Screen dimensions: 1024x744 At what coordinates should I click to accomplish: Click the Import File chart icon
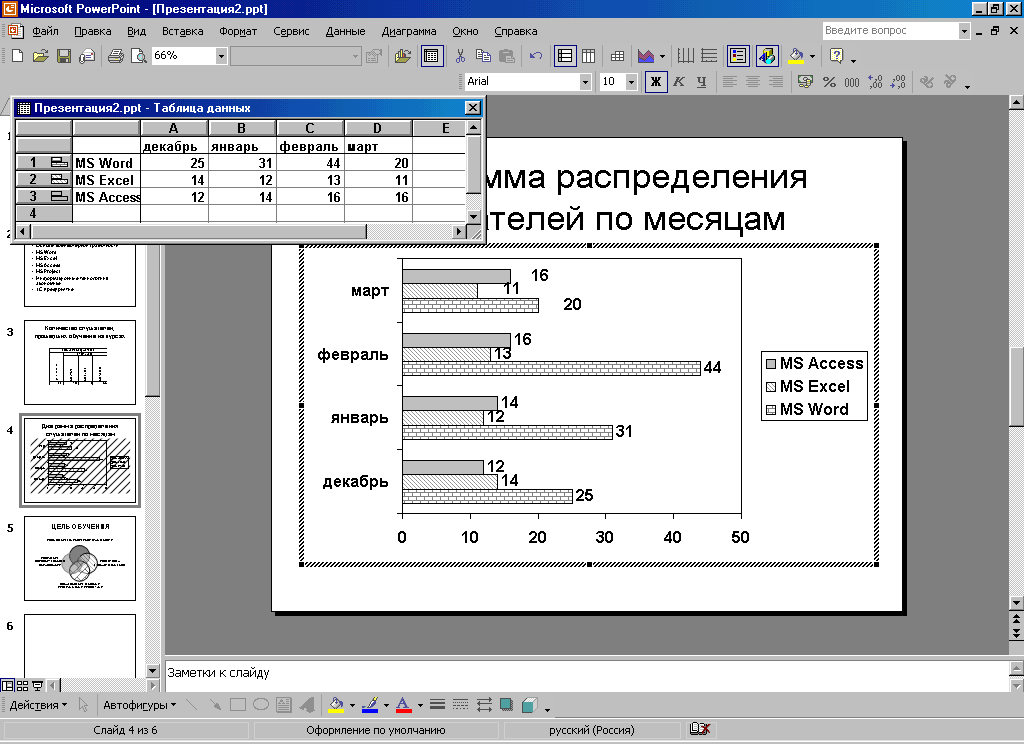tap(403, 56)
